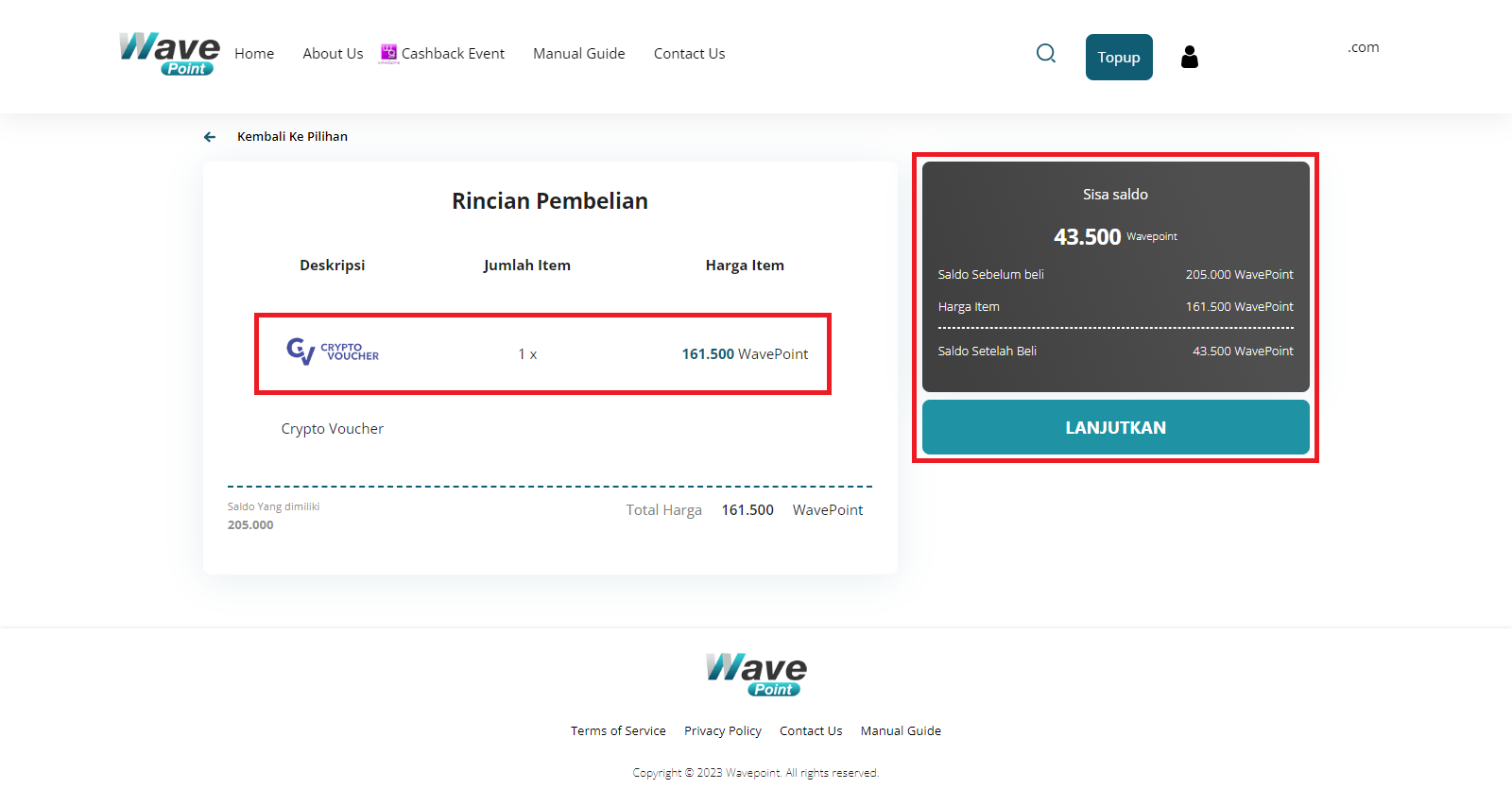Open the user profile icon
Screen dimensions: 1512x806
1189,58
